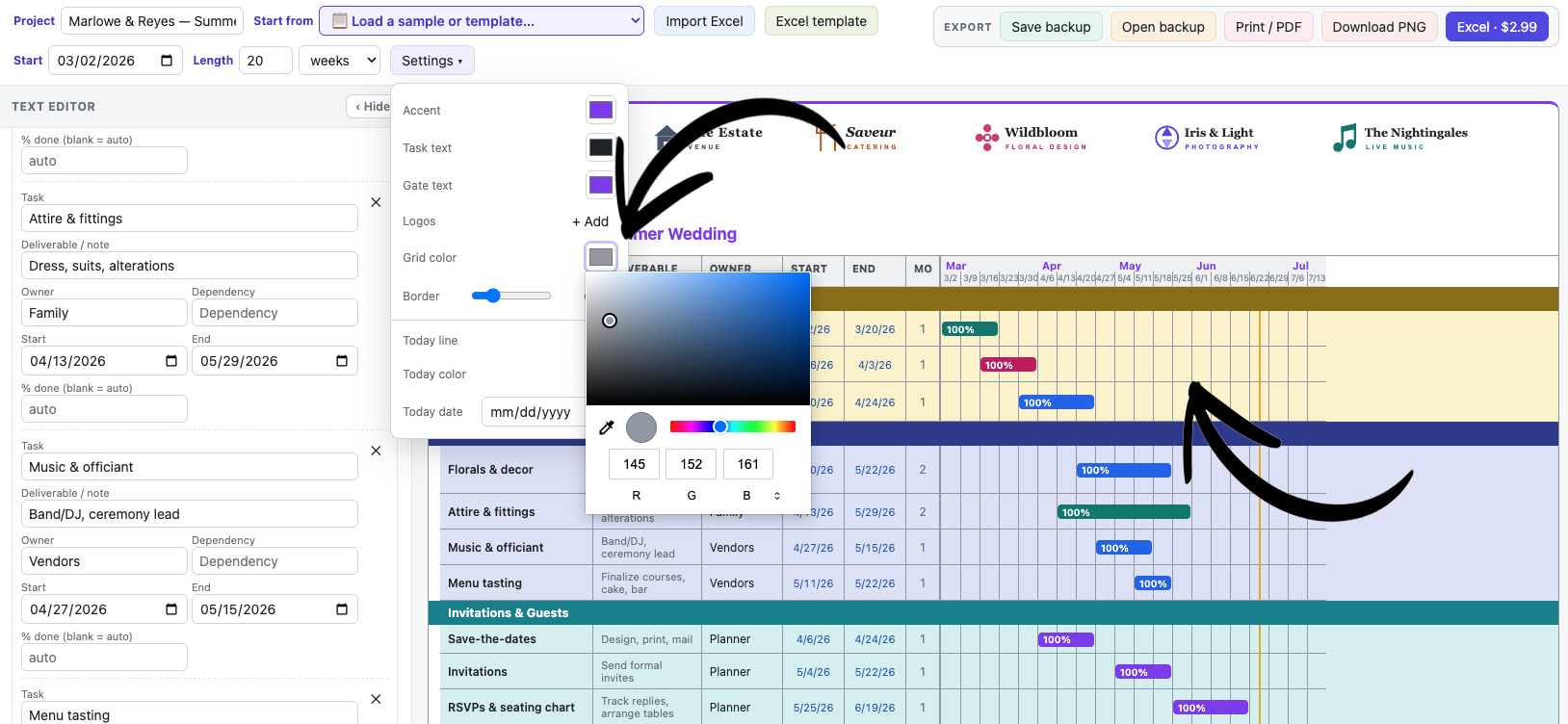
Task: Remove the Attire & fittings task
Action: point(376,202)
